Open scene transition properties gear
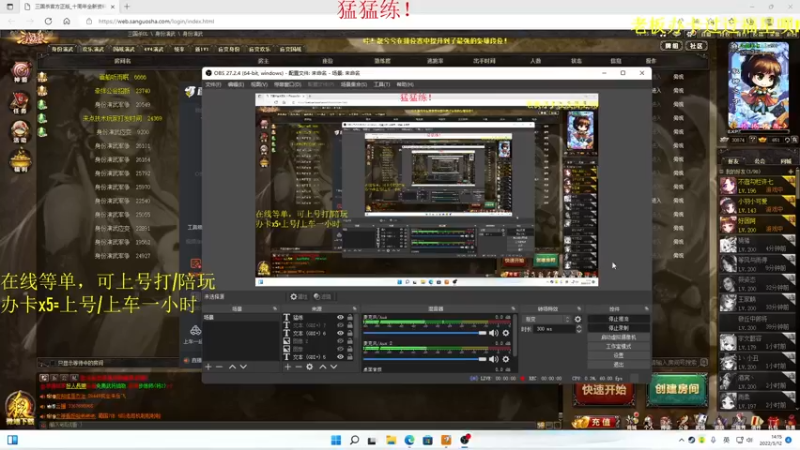This screenshot has height=450, width=800. pos(578,319)
